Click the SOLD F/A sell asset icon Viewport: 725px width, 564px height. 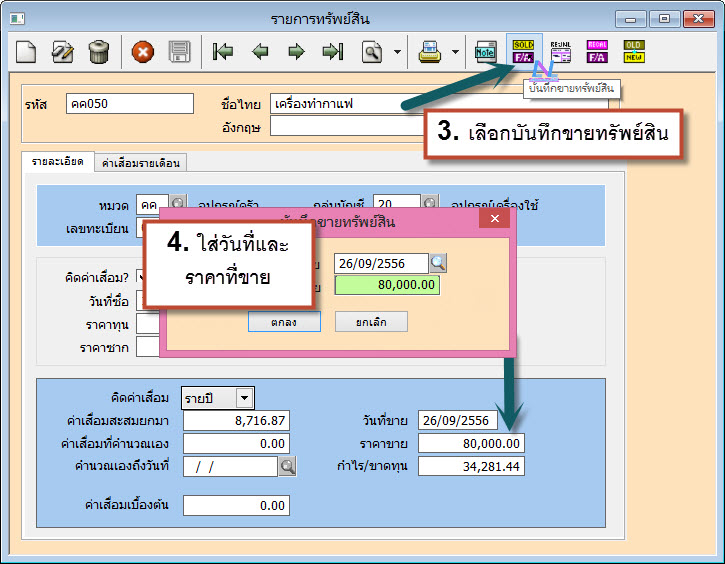pyautogui.click(x=523, y=51)
